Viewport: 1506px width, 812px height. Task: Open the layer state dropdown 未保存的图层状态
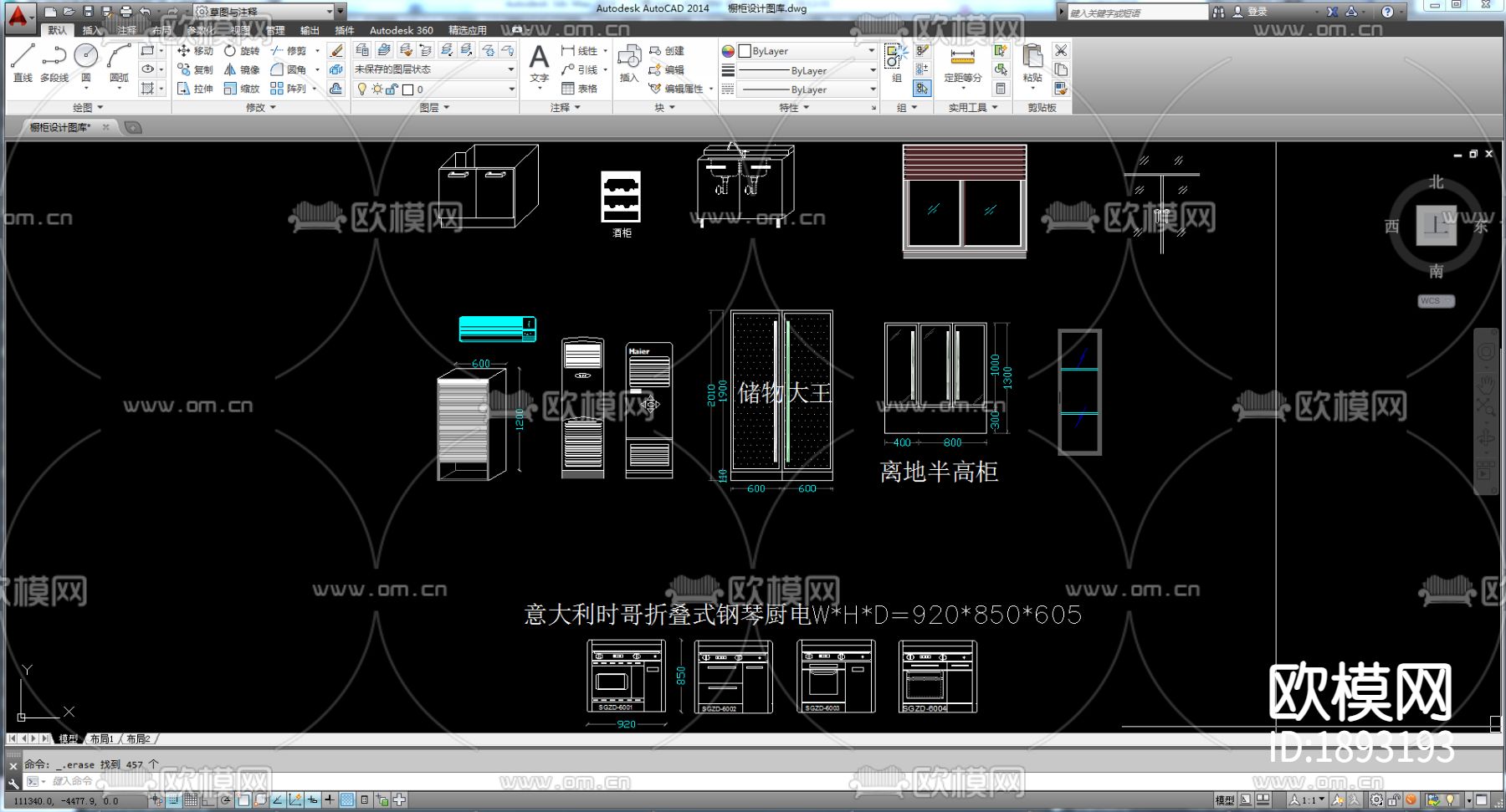[x=434, y=69]
